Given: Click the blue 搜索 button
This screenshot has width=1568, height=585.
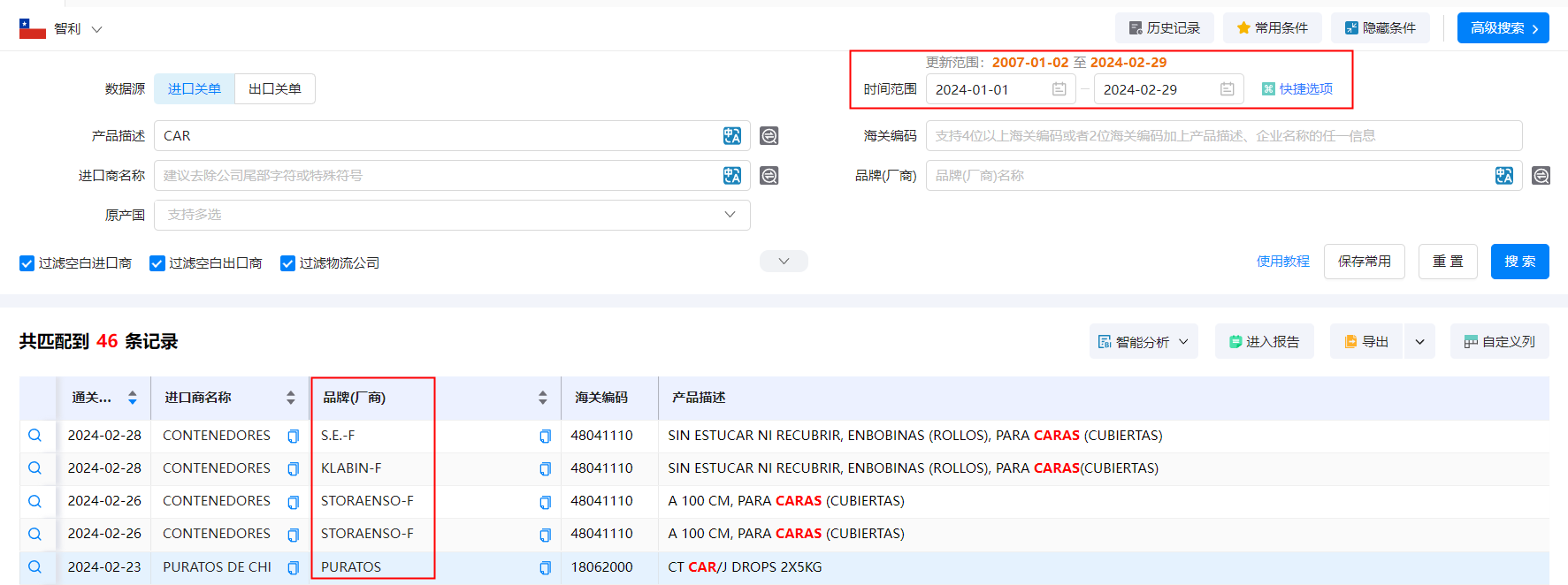Looking at the screenshot, I should (1519, 262).
